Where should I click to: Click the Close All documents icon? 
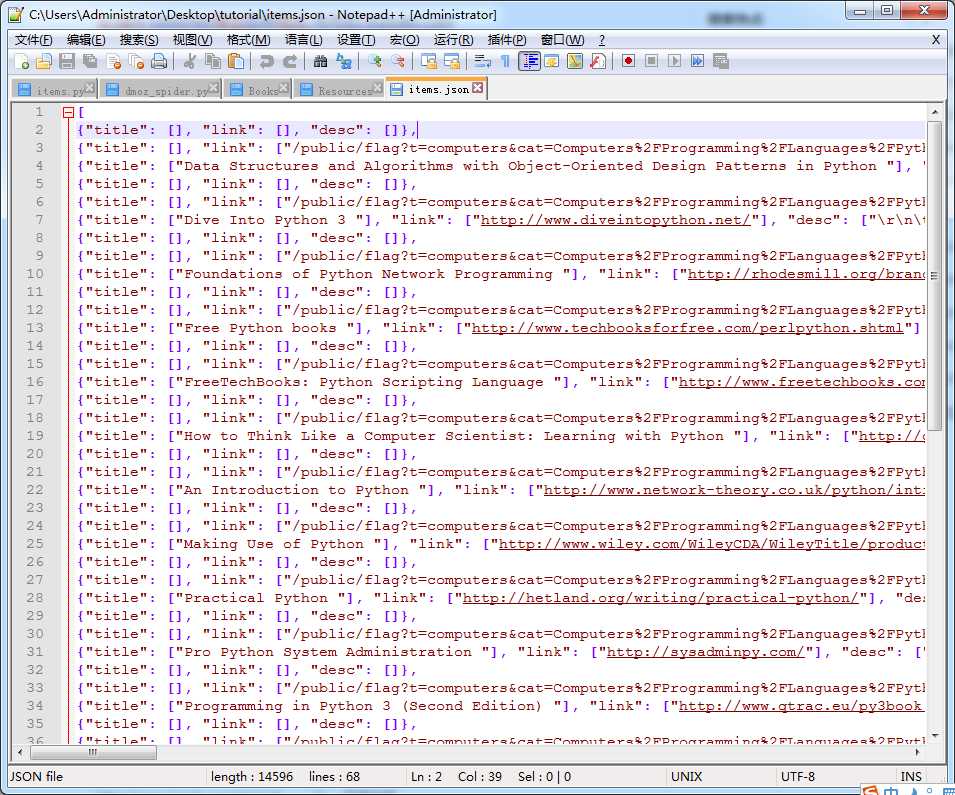point(136,61)
